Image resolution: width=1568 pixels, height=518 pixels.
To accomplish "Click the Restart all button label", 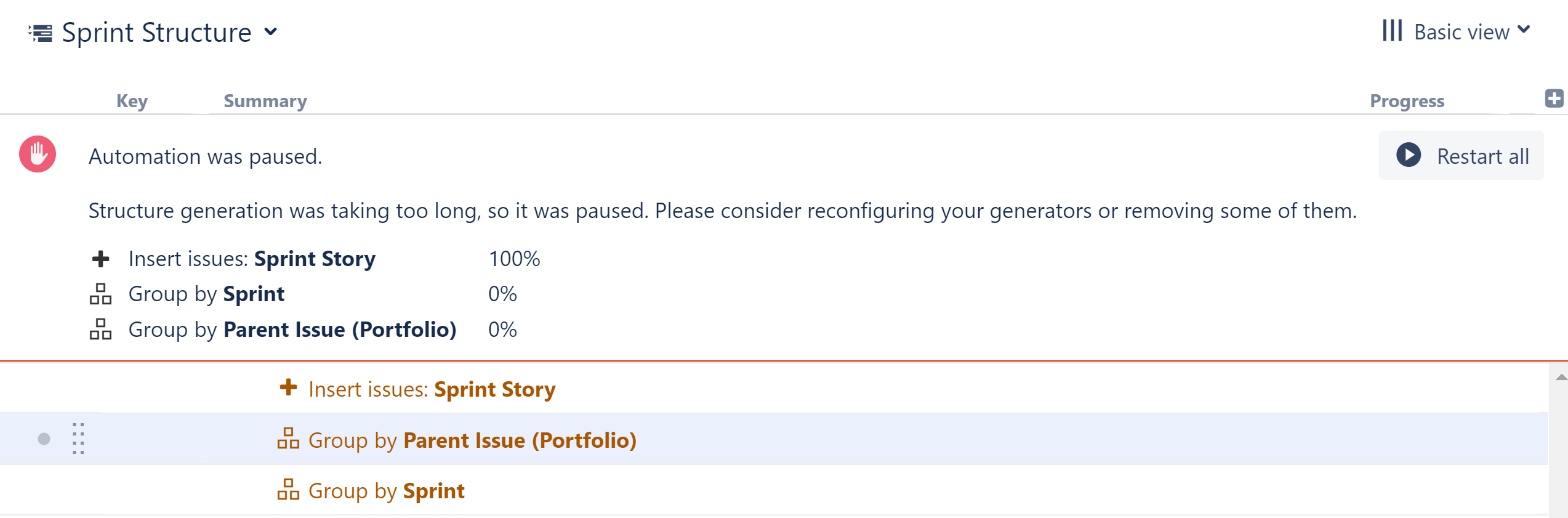I will click(x=1482, y=156).
